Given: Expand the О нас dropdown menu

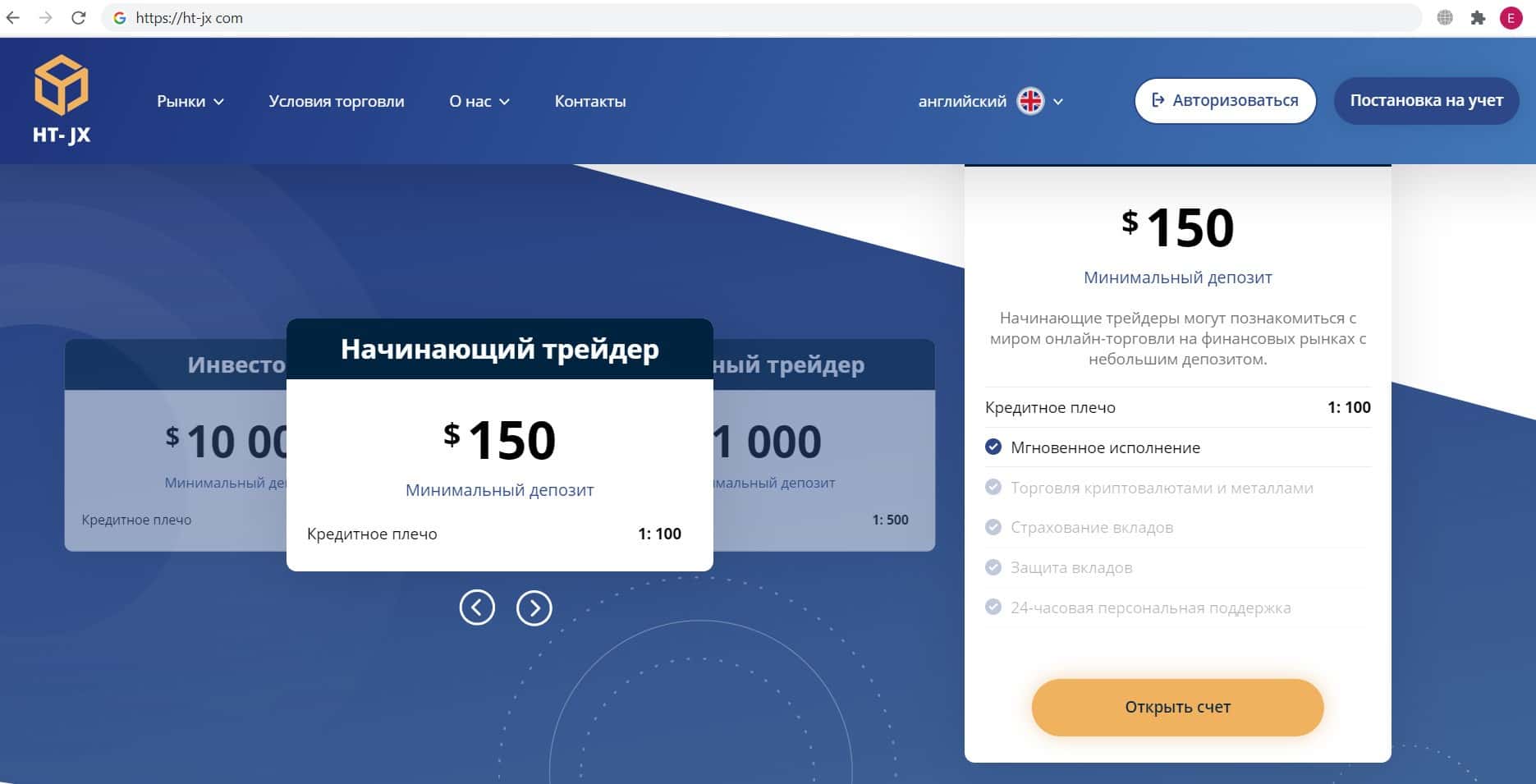Looking at the screenshot, I should (x=479, y=101).
